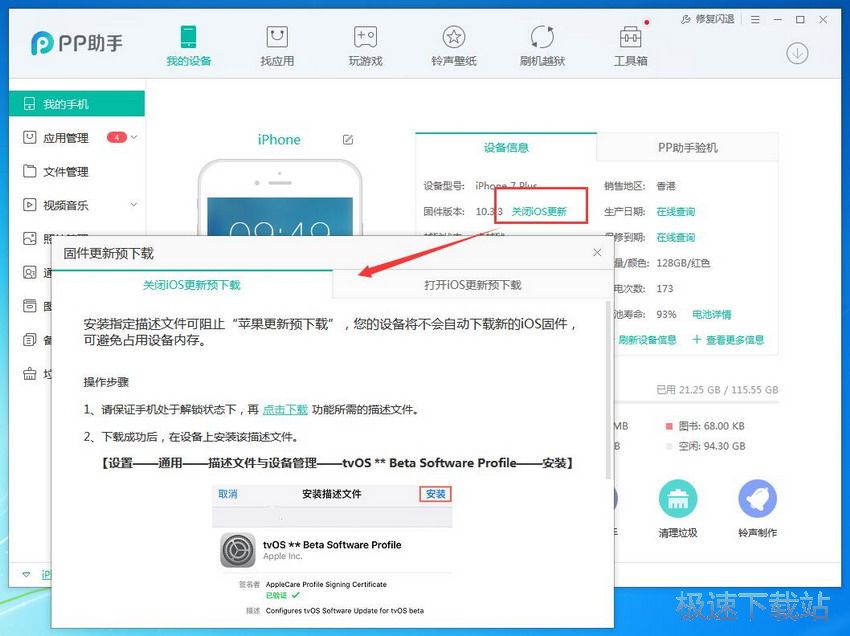Click the contacts sidebar icon
The width and height of the screenshot is (850, 636).
pyautogui.click(x=29, y=272)
